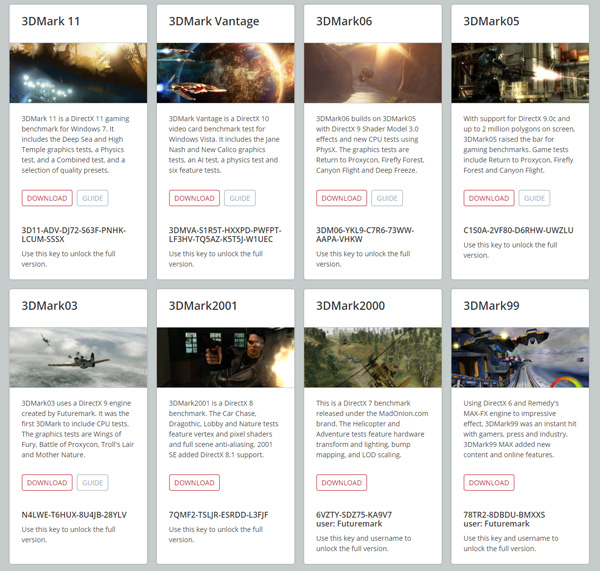Image resolution: width=600 pixels, height=571 pixels.
Task: Click the key starting 3DMVA-S1R5T-HXXPD
Action: pos(225,235)
